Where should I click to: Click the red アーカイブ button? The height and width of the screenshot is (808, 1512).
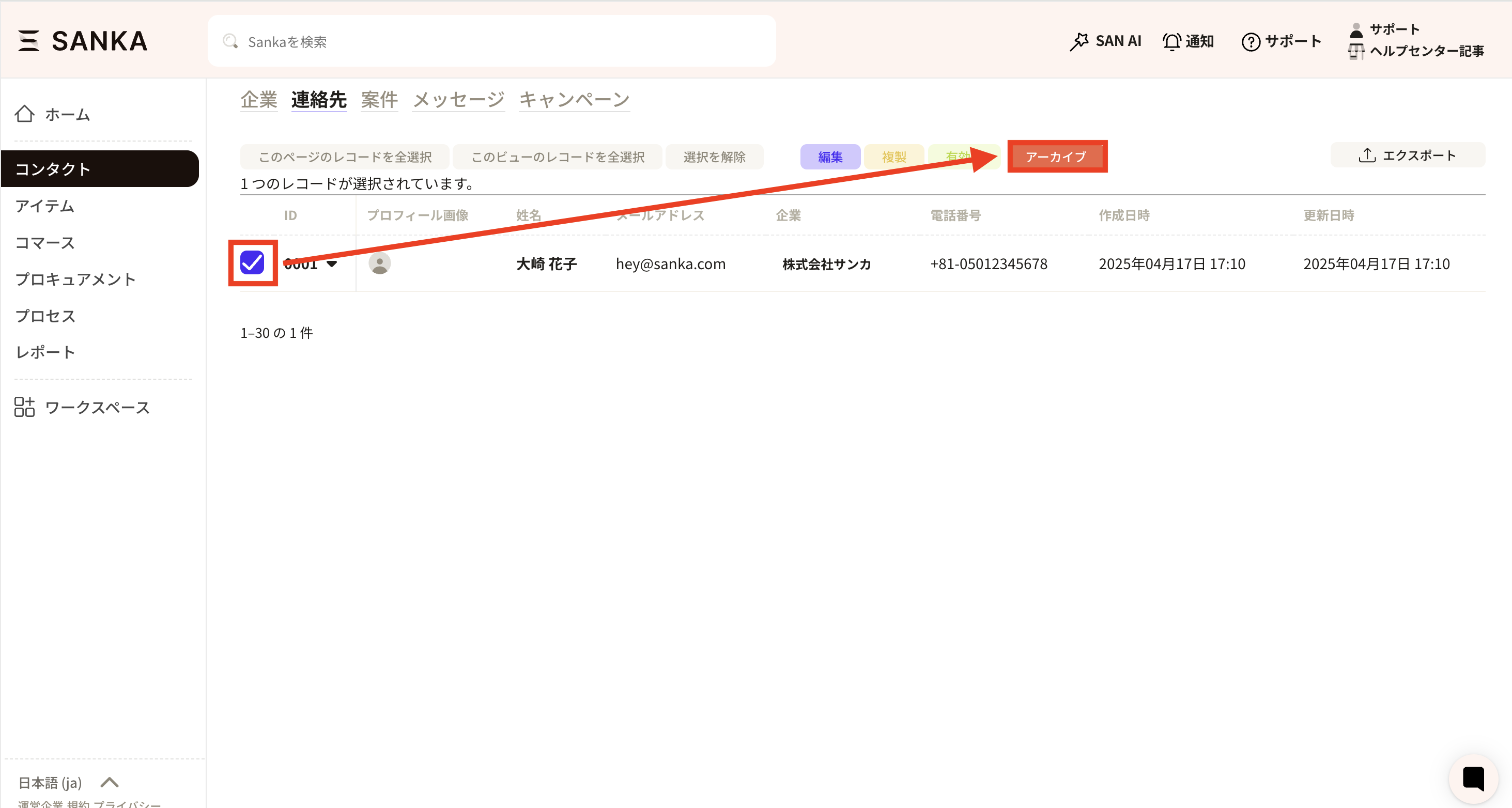click(x=1057, y=157)
